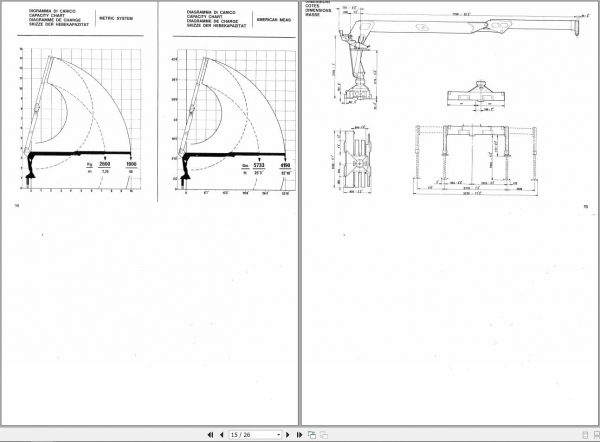This screenshot has height=442, width=600.
Task: Click the 5733 lbs value in American chart
Action: coord(259,165)
